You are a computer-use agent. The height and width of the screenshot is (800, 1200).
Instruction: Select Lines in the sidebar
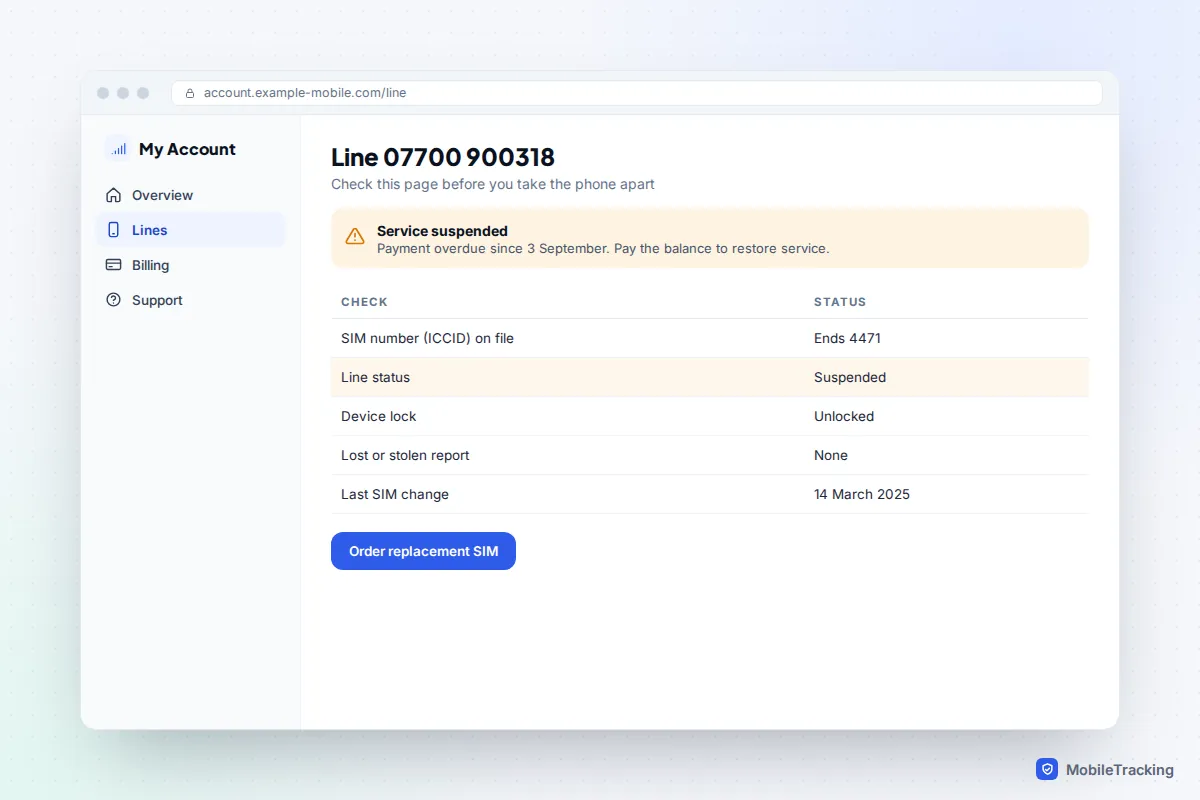click(191, 230)
